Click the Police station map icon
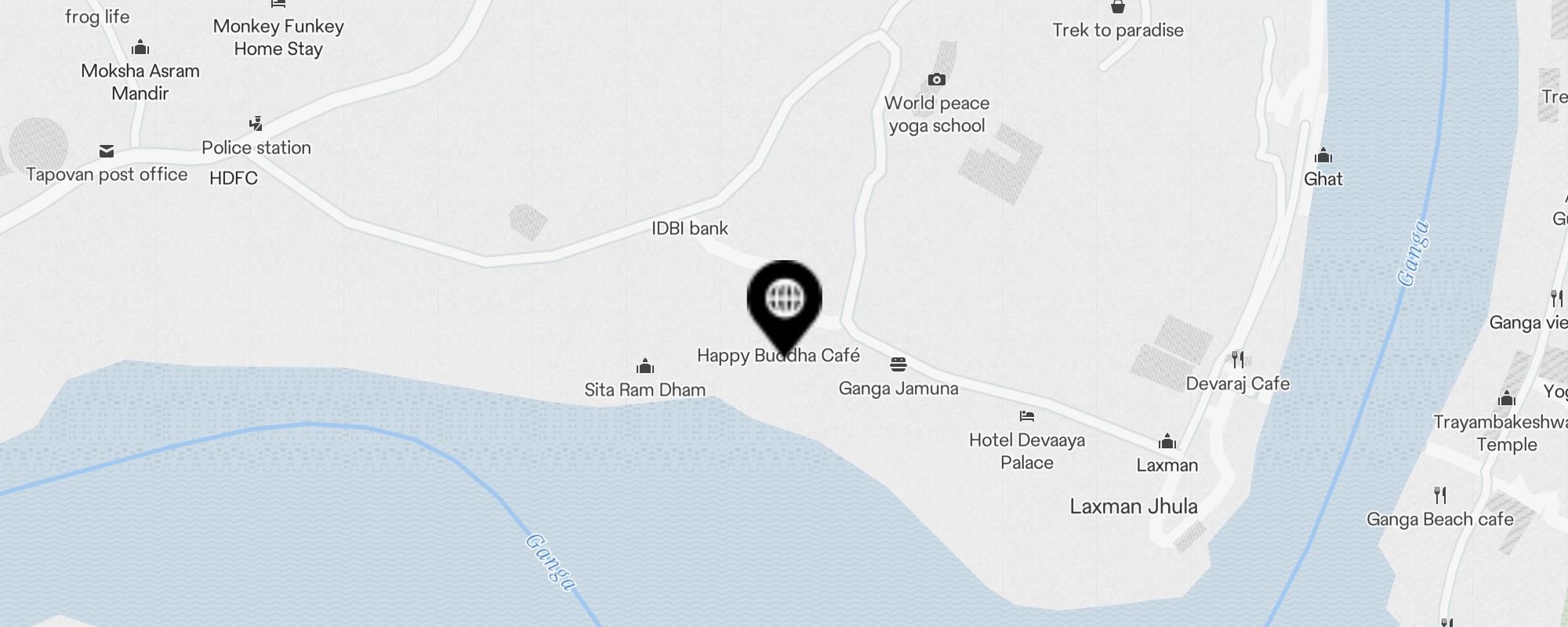Screen dimensions: 1568x627 coord(256,124)
